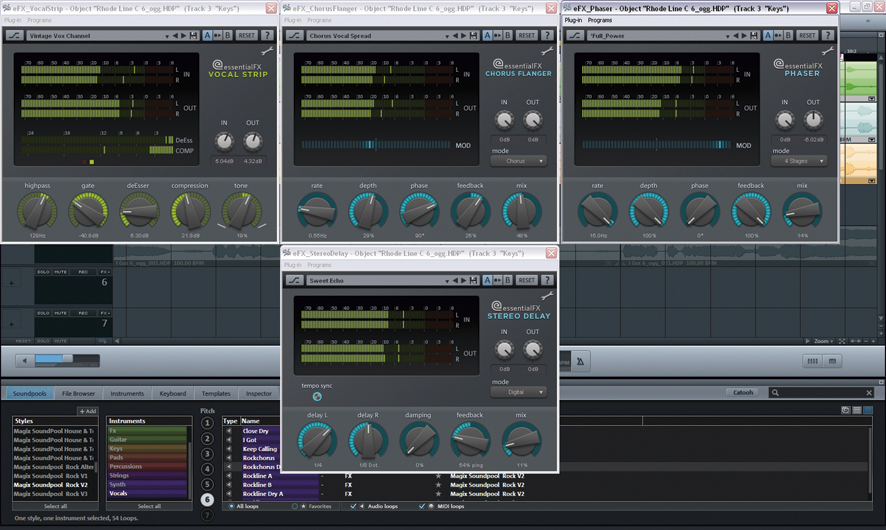Select compare slot B in the Phaser window
Image resolution: width=886 pixels, height=530 pixels.
coord(788,36)
